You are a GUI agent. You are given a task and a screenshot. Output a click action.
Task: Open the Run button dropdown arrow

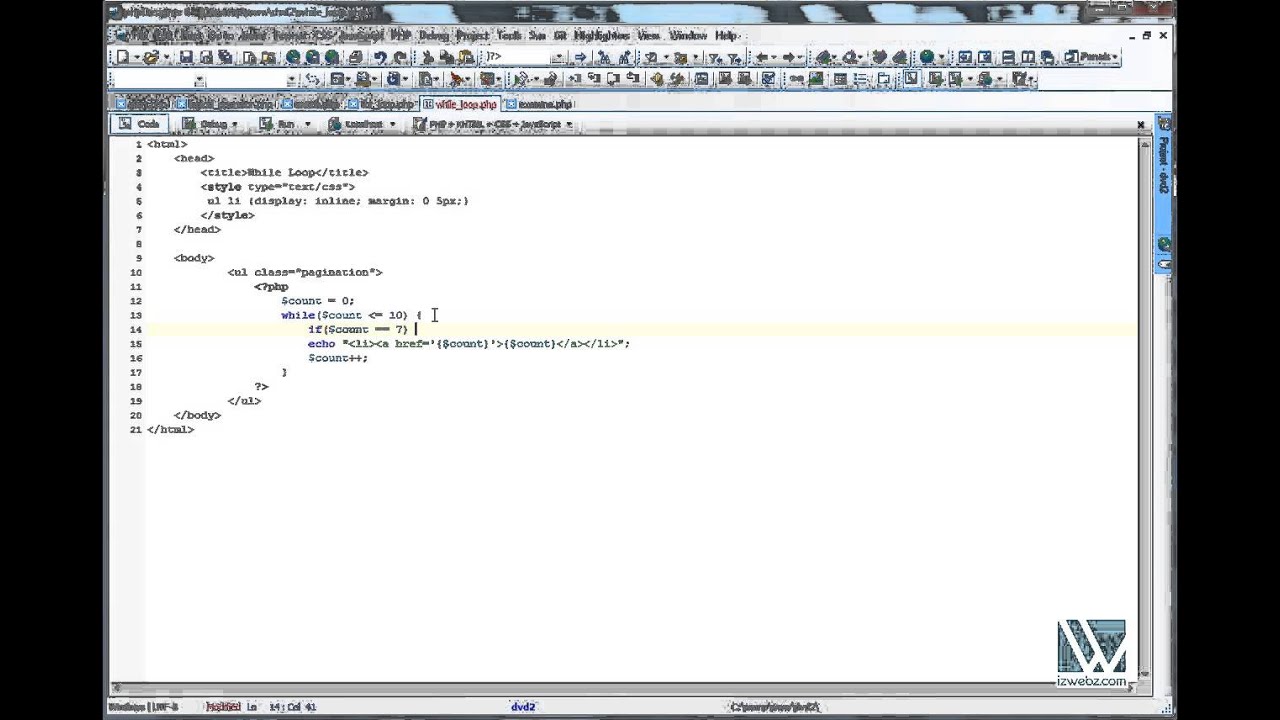pos(307,125)
